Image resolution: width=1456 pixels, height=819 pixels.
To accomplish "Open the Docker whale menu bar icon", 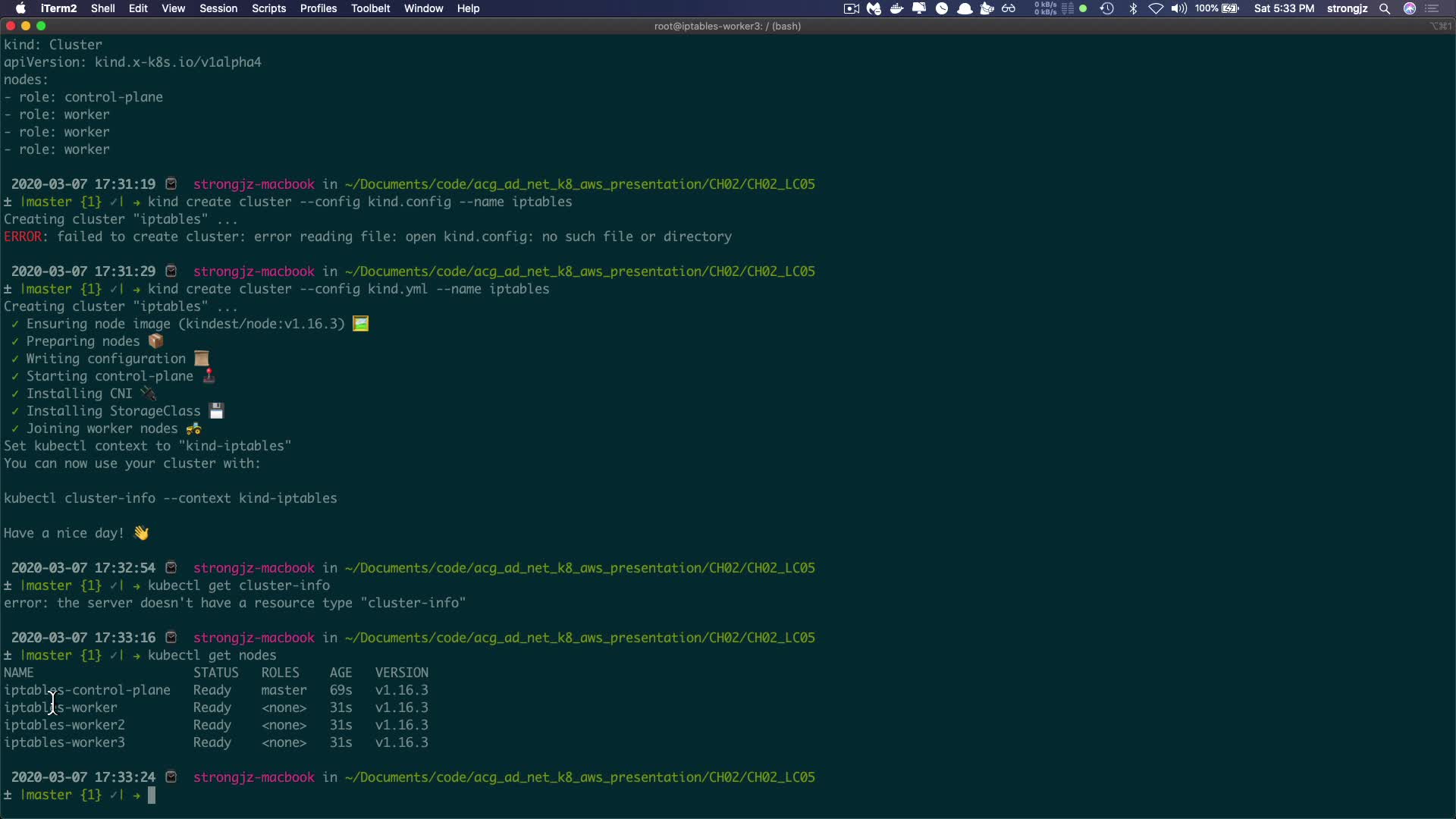I will [896, 8].
